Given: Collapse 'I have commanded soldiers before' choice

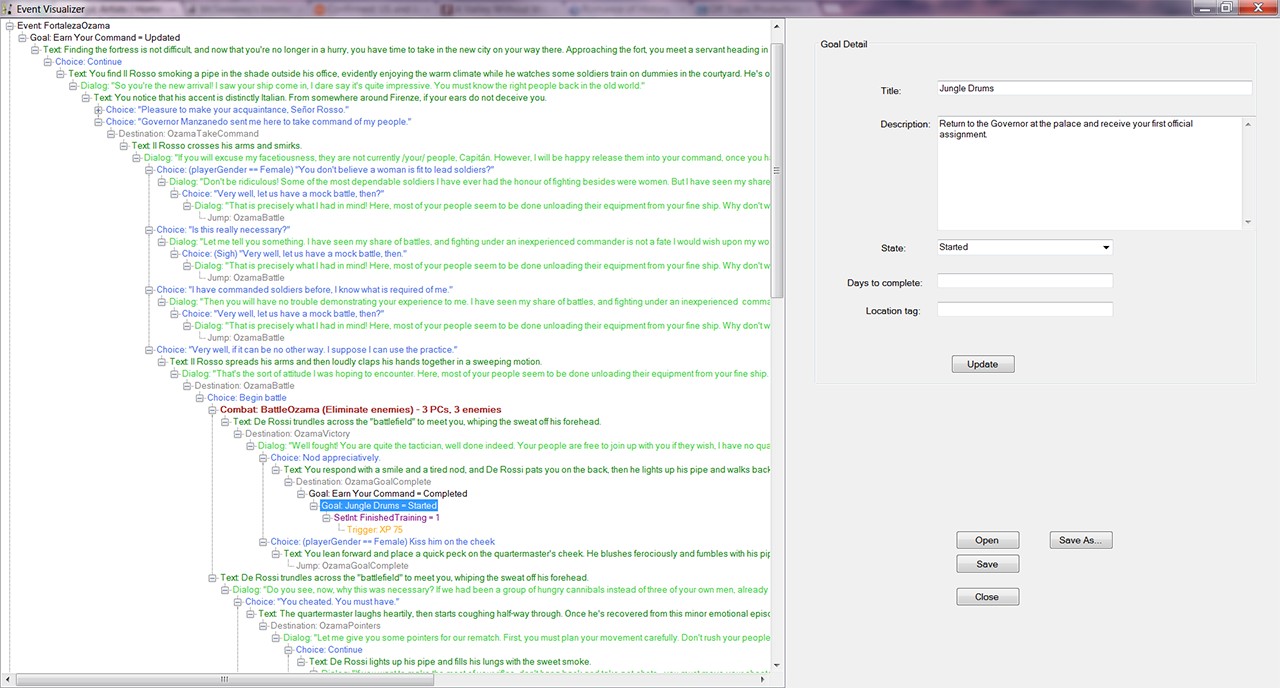Looking at the screenshot, I should pyautogui.click(x=148, y=290).
